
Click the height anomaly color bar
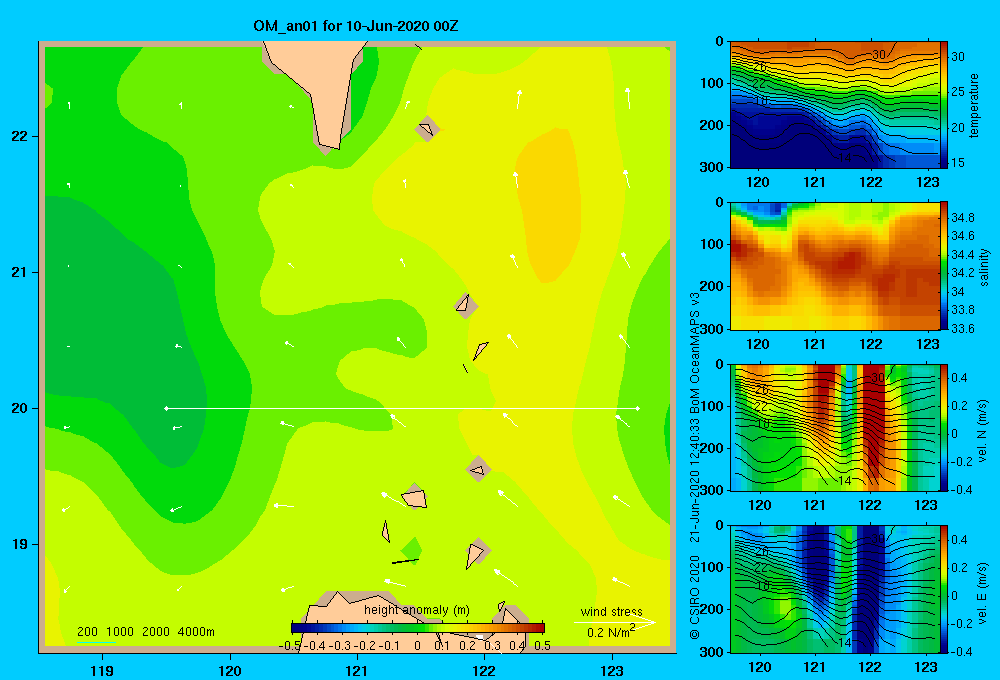[418, 628]
